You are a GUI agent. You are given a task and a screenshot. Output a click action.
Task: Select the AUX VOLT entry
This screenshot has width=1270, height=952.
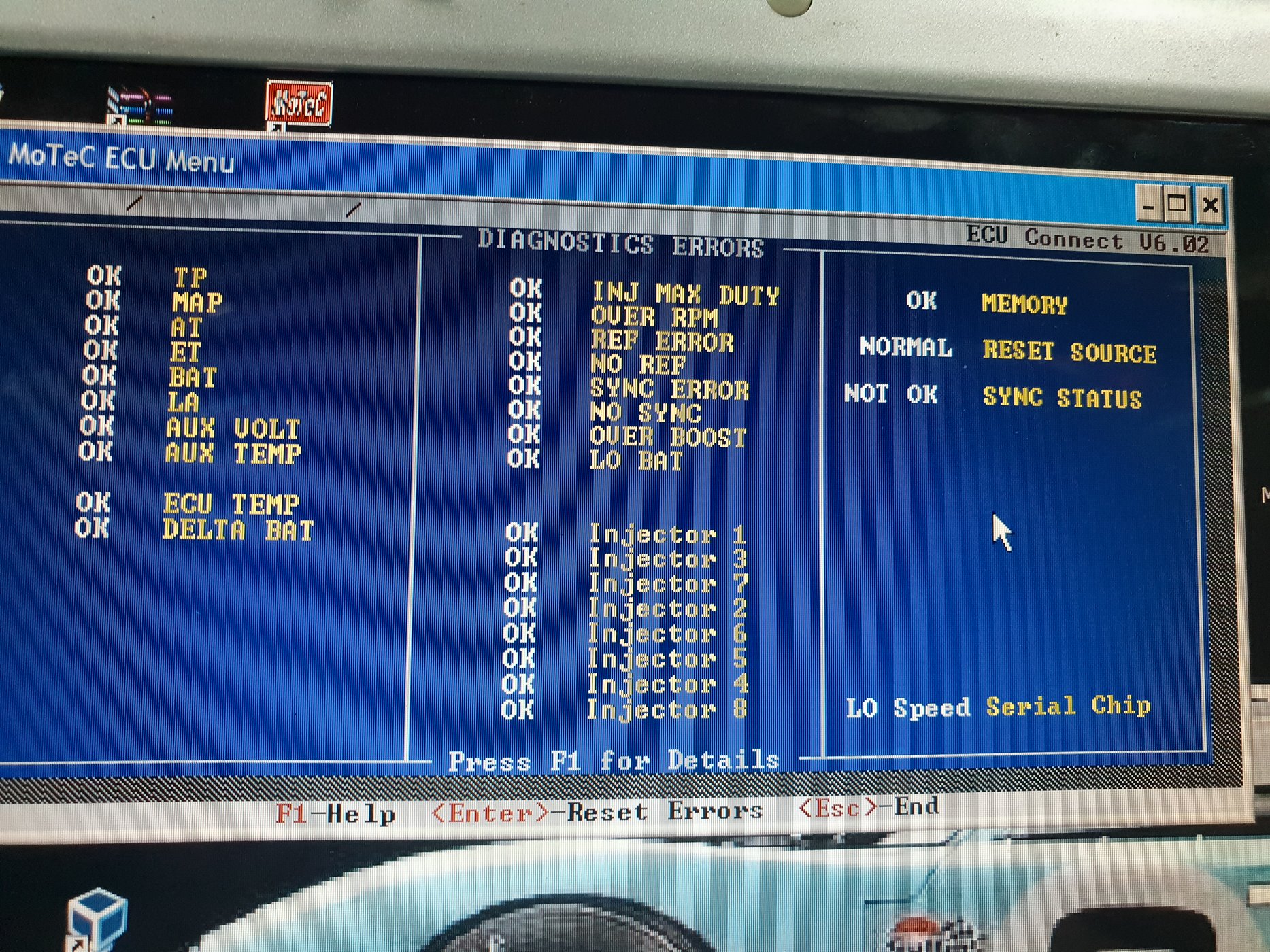click(190, 427)
